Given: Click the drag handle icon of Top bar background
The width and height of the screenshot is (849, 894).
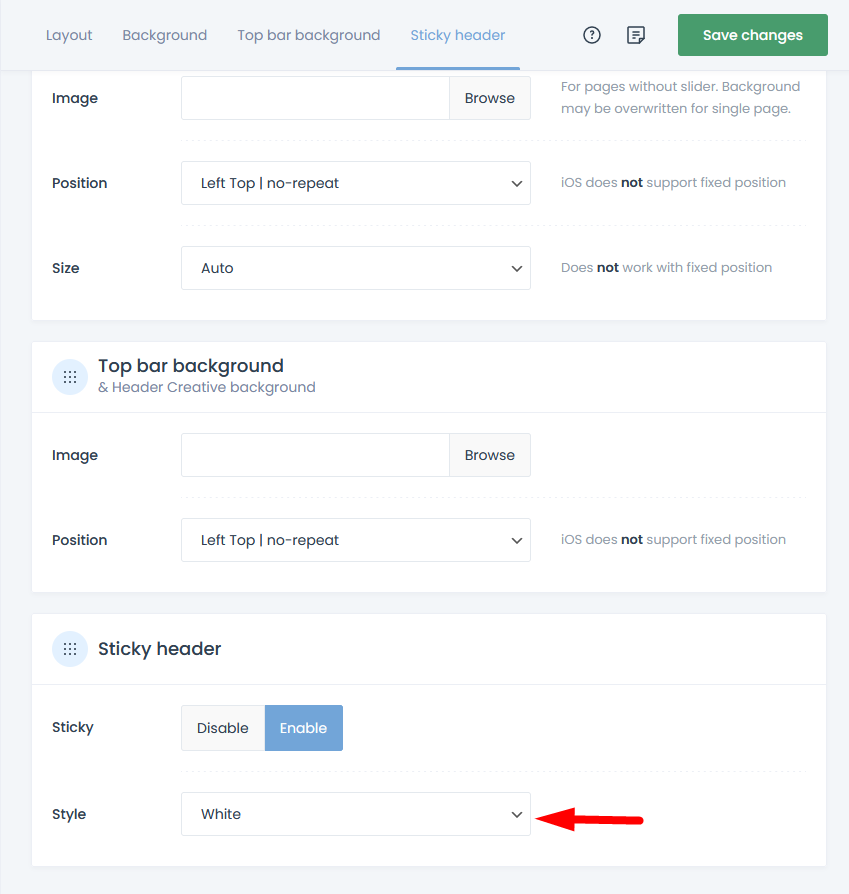Looking at the screenshot, I should pos(70,377).
